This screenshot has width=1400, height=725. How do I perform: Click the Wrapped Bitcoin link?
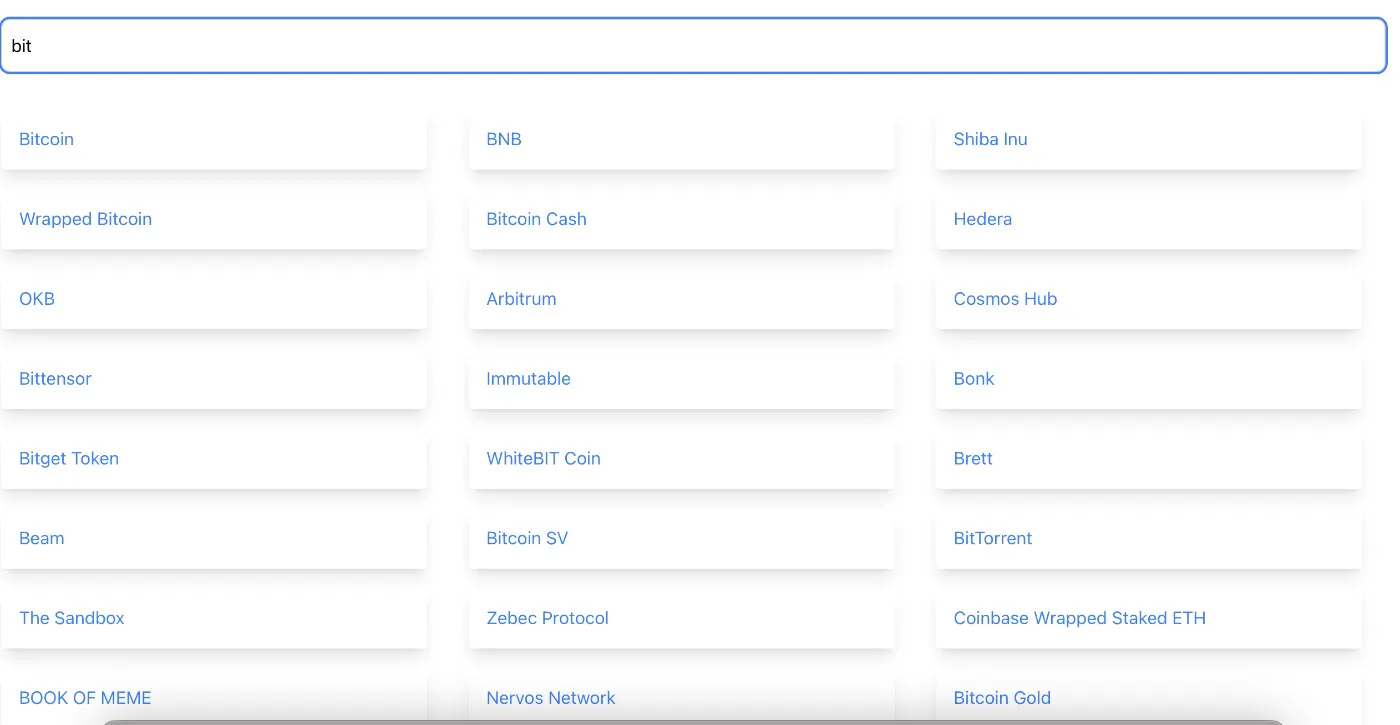coord(85,219)
